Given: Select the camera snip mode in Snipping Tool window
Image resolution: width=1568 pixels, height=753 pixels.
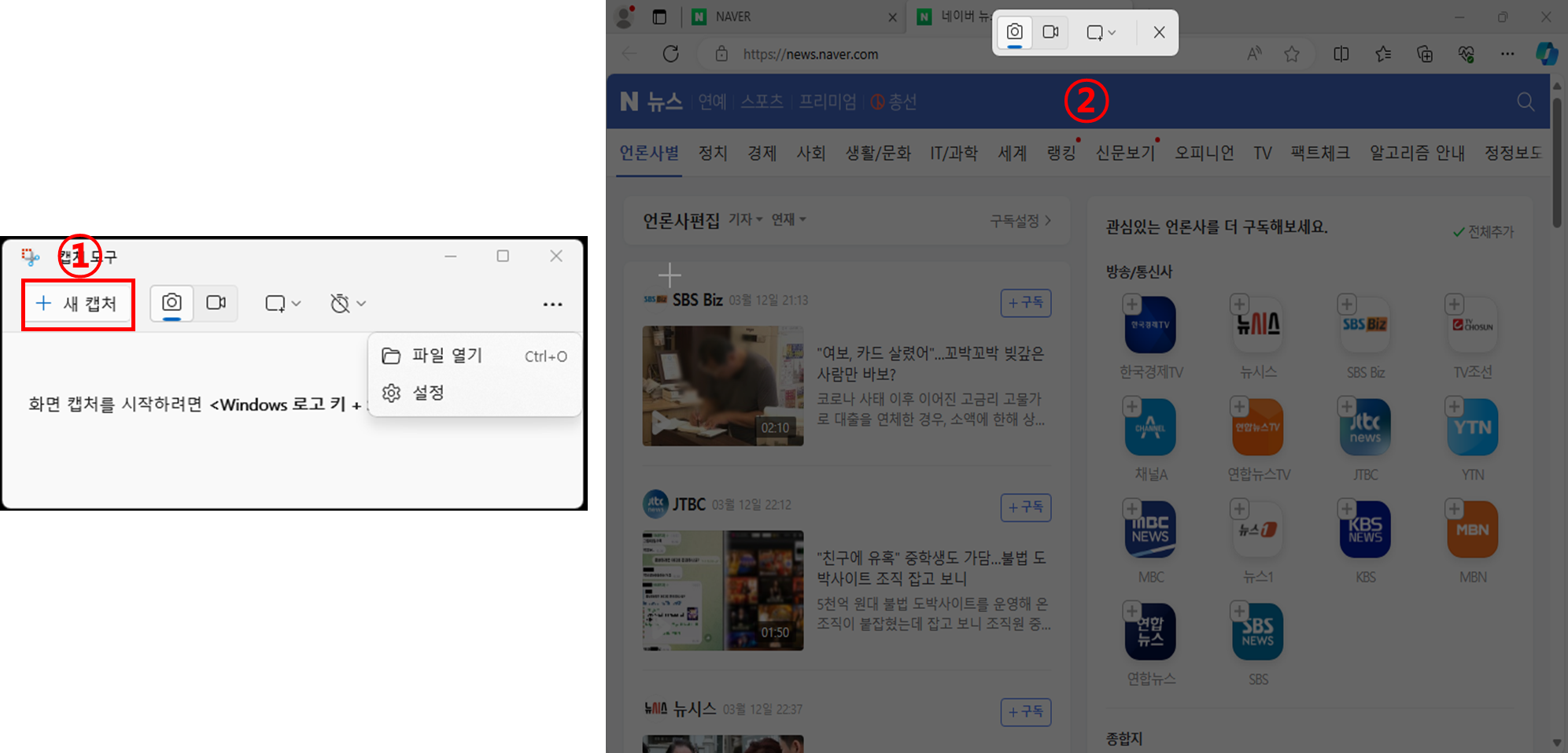Looking at the screenshot, I should pyautogui.click(x=172, y=303).
